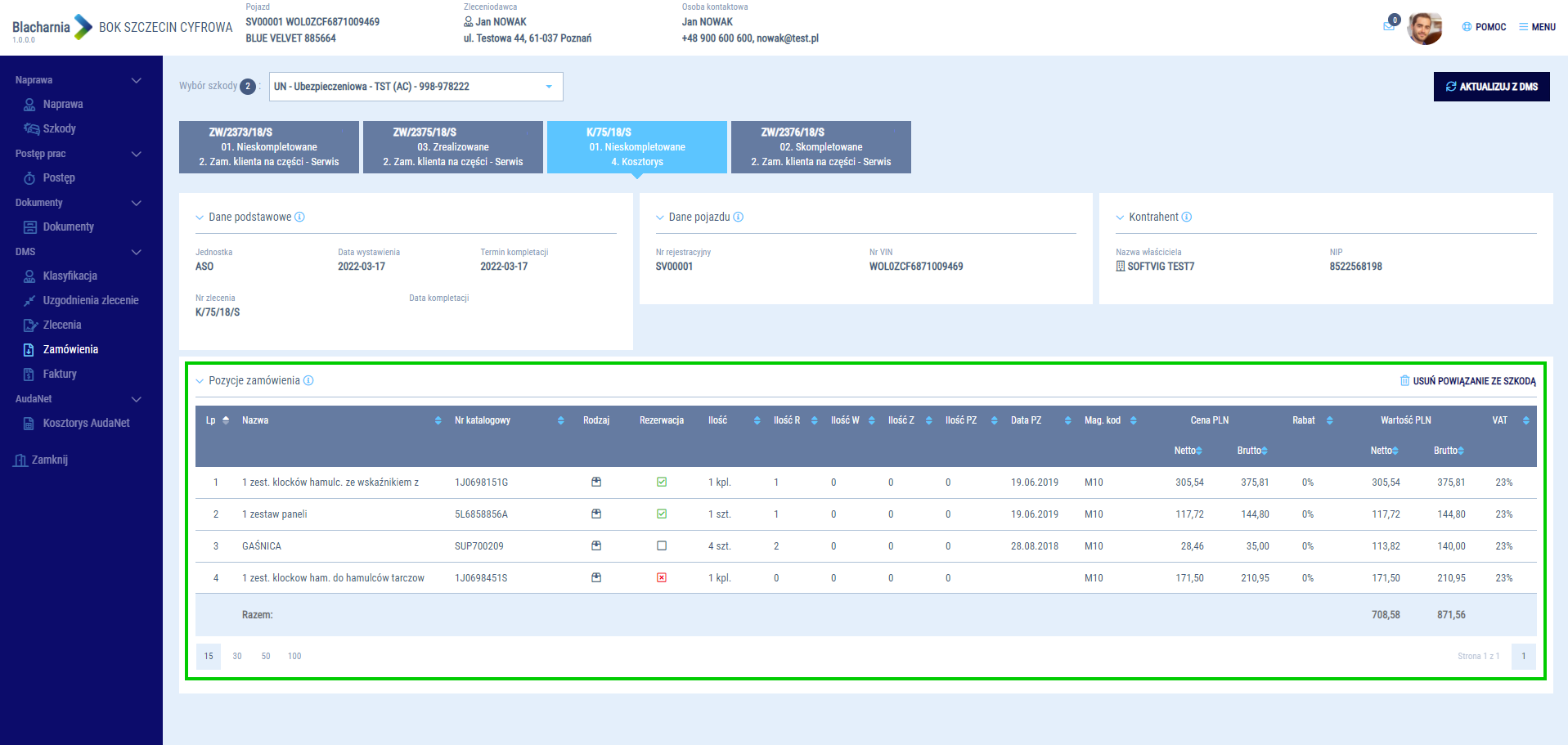Click the info icon next to Pozycje zamówienia
Viewport: 1568px width, 745px height.
(x=308, y=381)
